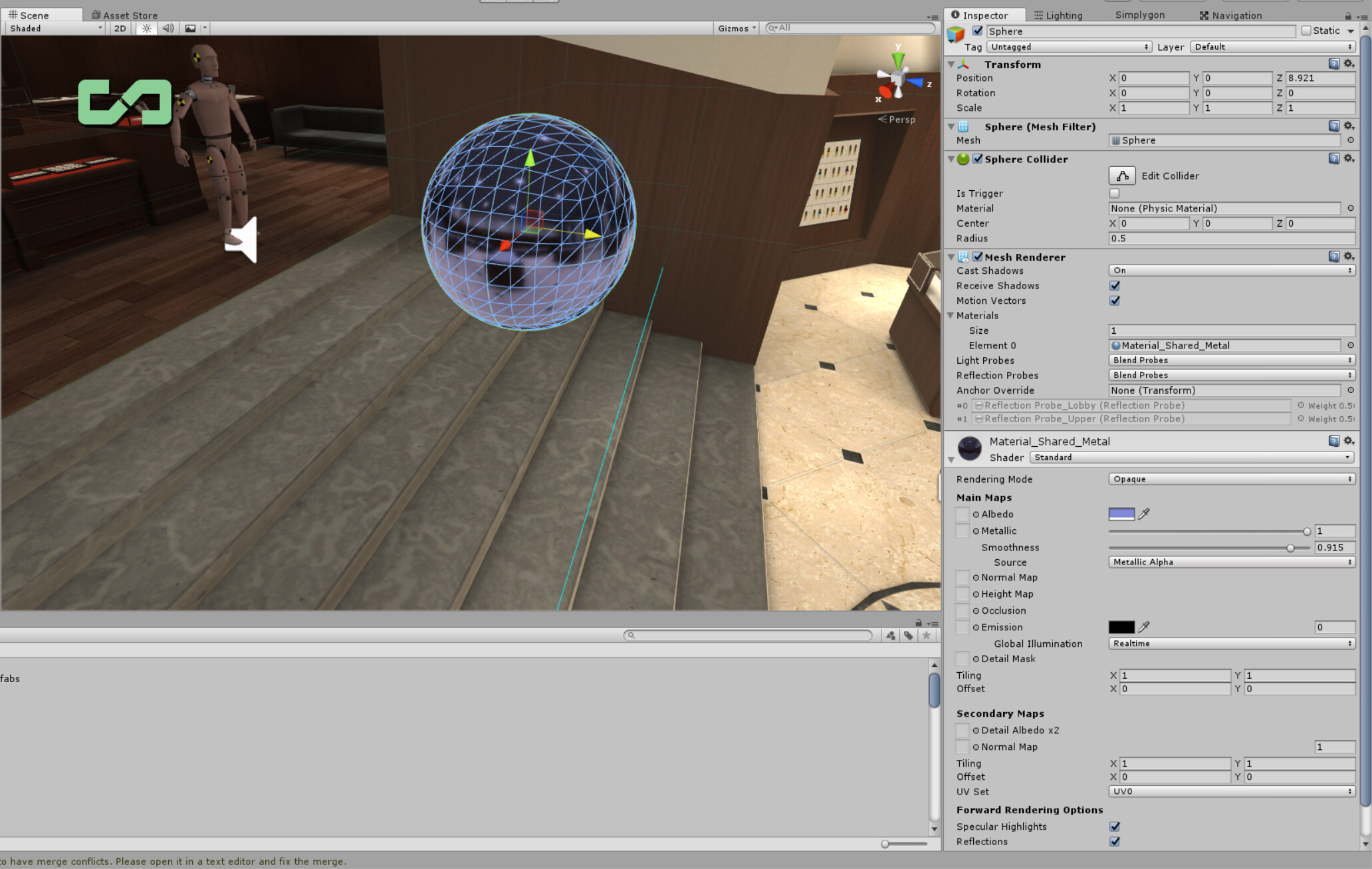
Task: Enable scene audio using the speaker icon
Action: pyautogui.click(x=168, y=28)
